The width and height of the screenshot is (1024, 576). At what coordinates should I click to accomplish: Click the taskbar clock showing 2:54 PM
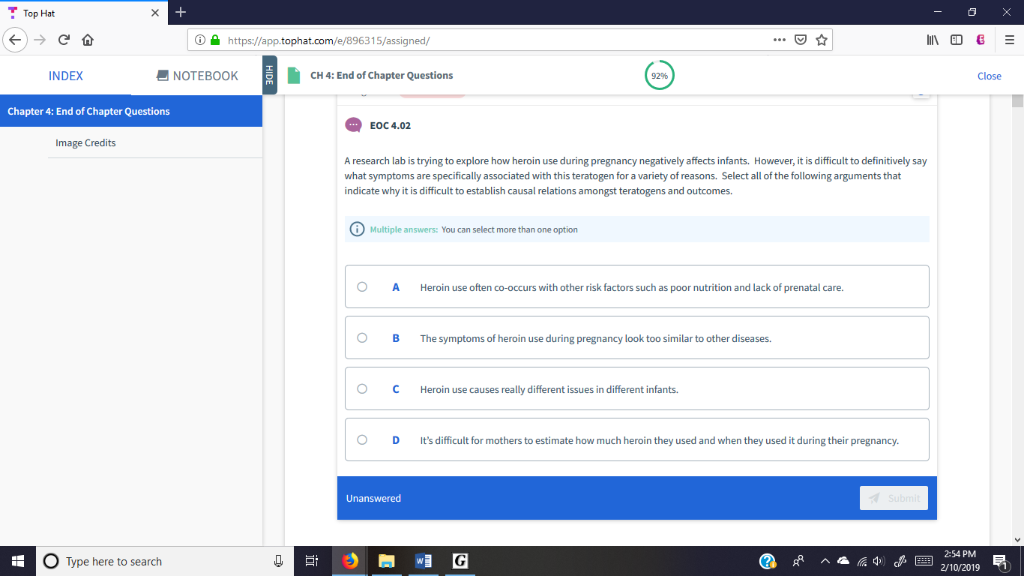[x=960, y=561]
